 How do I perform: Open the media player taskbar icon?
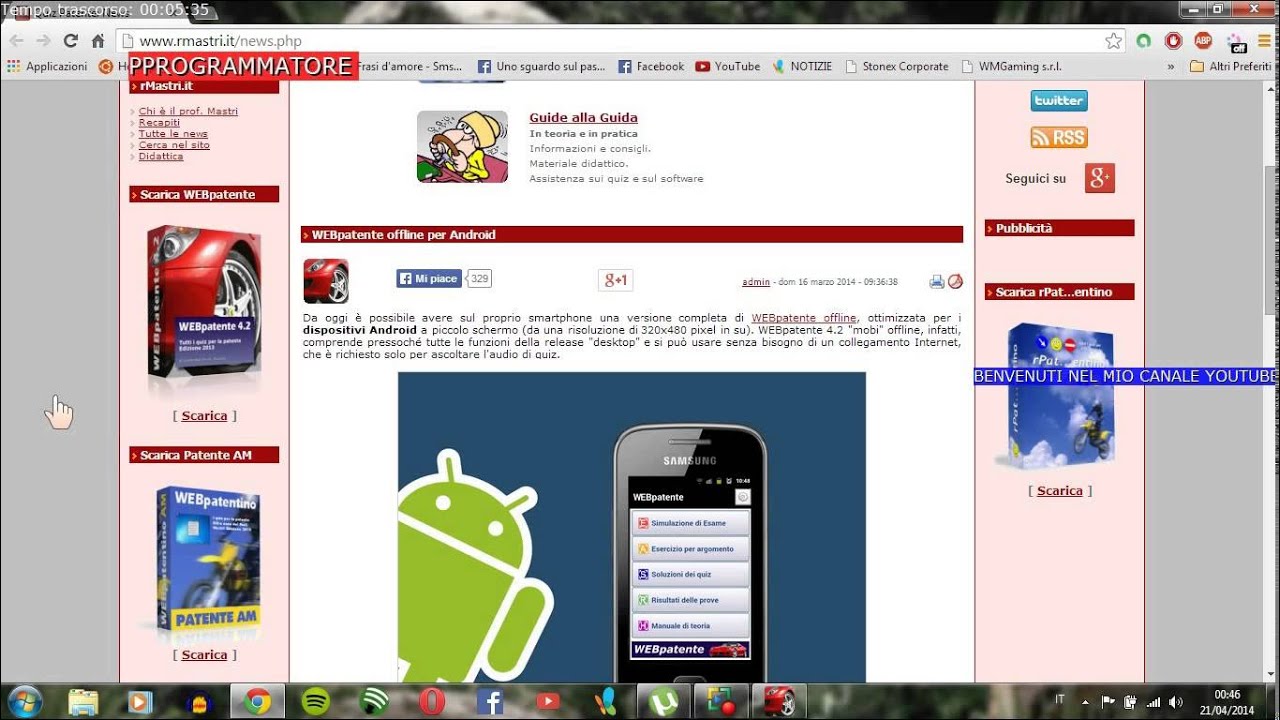pyautogui.click(x=140, y=702)
